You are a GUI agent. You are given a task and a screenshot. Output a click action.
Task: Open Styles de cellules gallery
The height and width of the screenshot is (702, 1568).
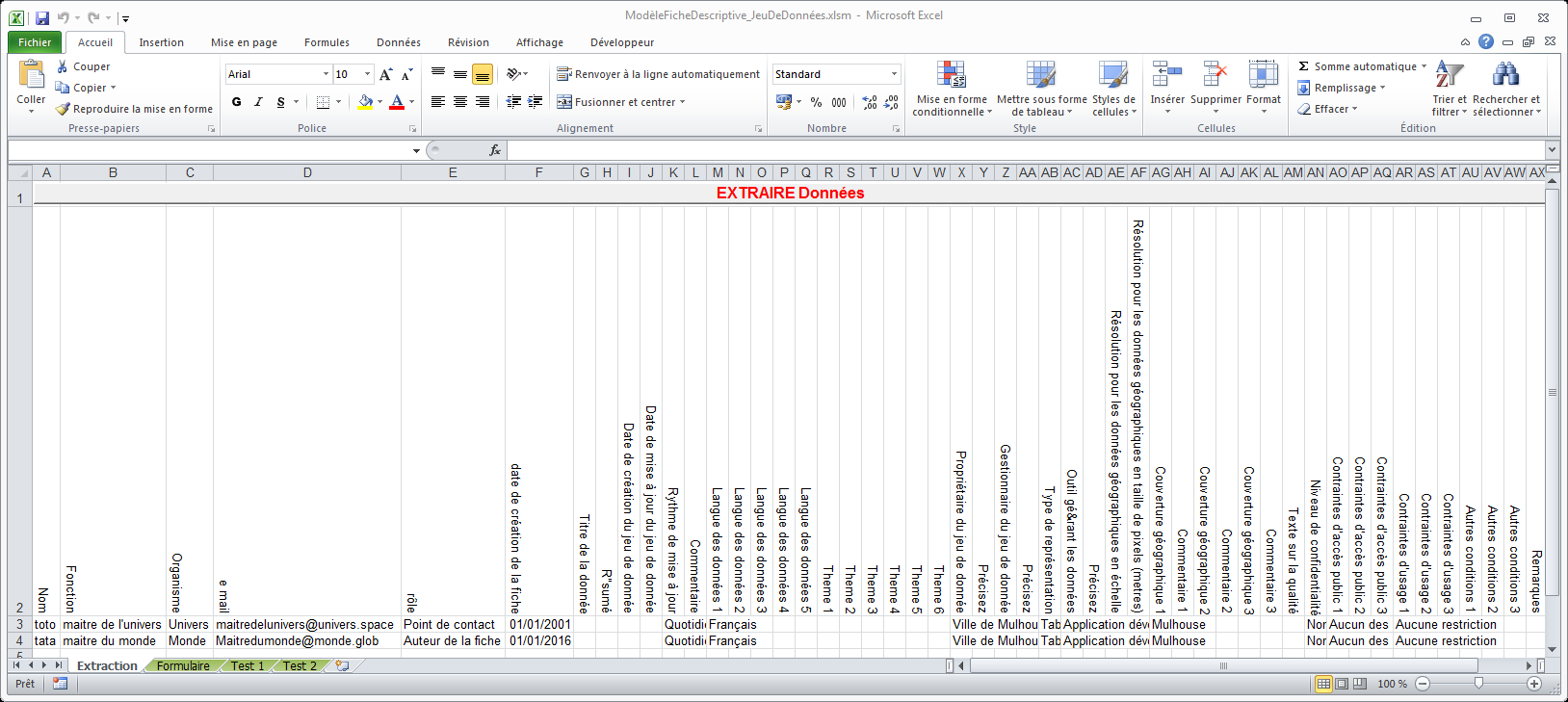click(x=1113, y=89)
